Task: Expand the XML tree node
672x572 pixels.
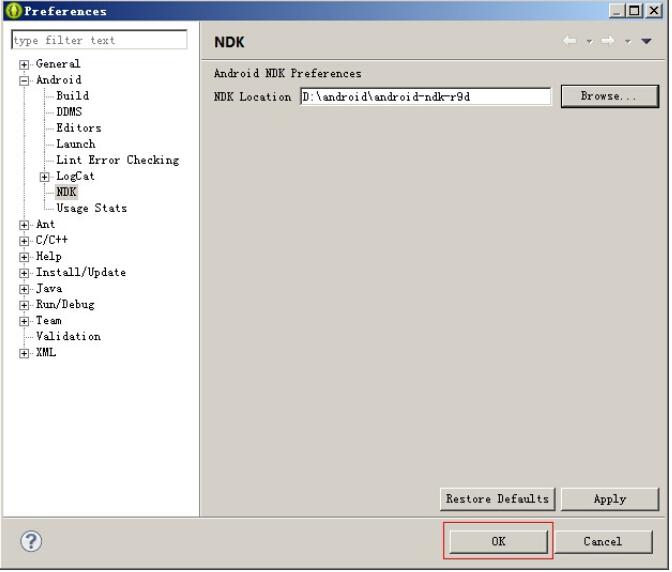Action: (x=24, y=354)
